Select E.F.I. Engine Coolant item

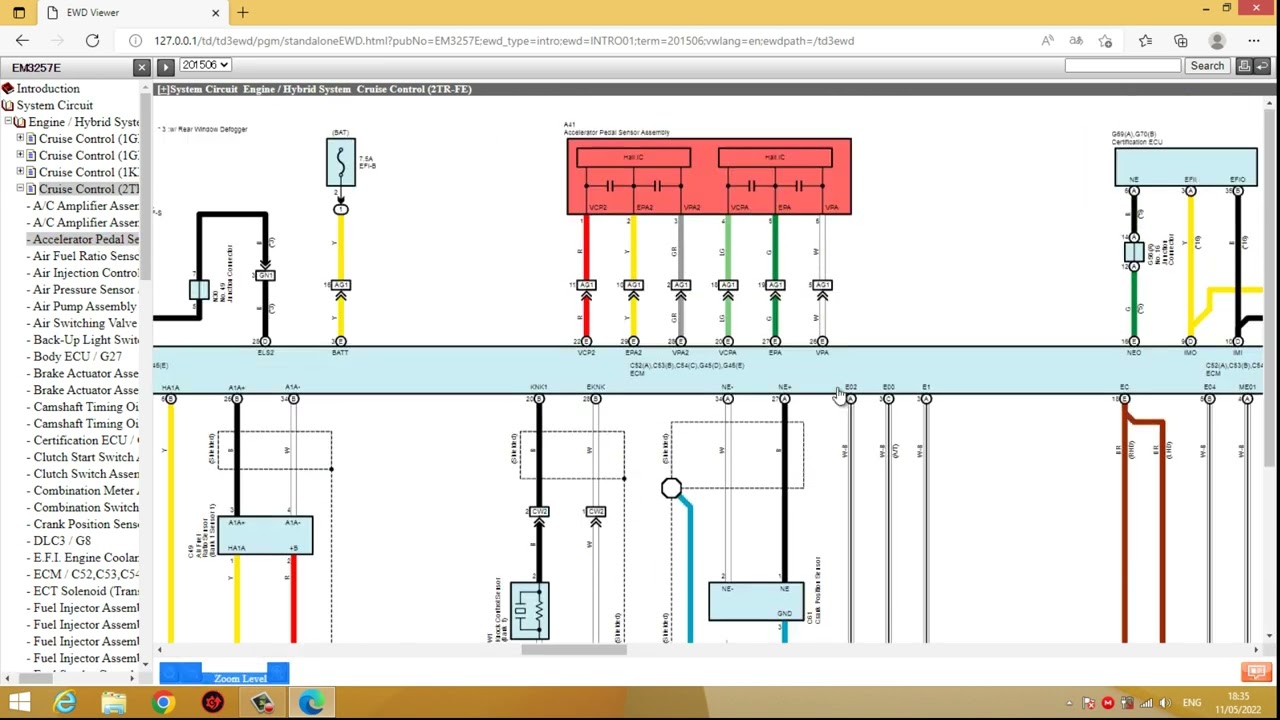[x=85, y=558]
